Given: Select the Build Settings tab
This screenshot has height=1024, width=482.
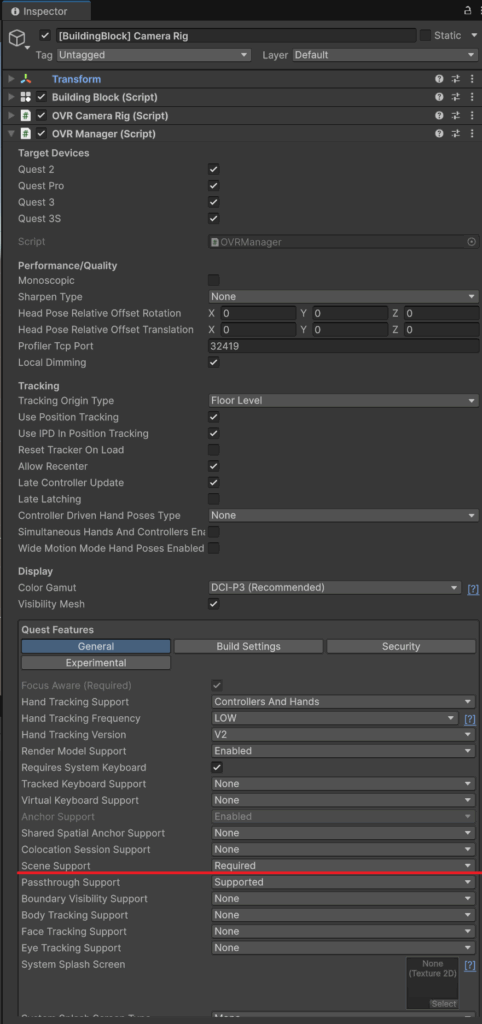Looking at the screenshot, I should click(248, 647).
